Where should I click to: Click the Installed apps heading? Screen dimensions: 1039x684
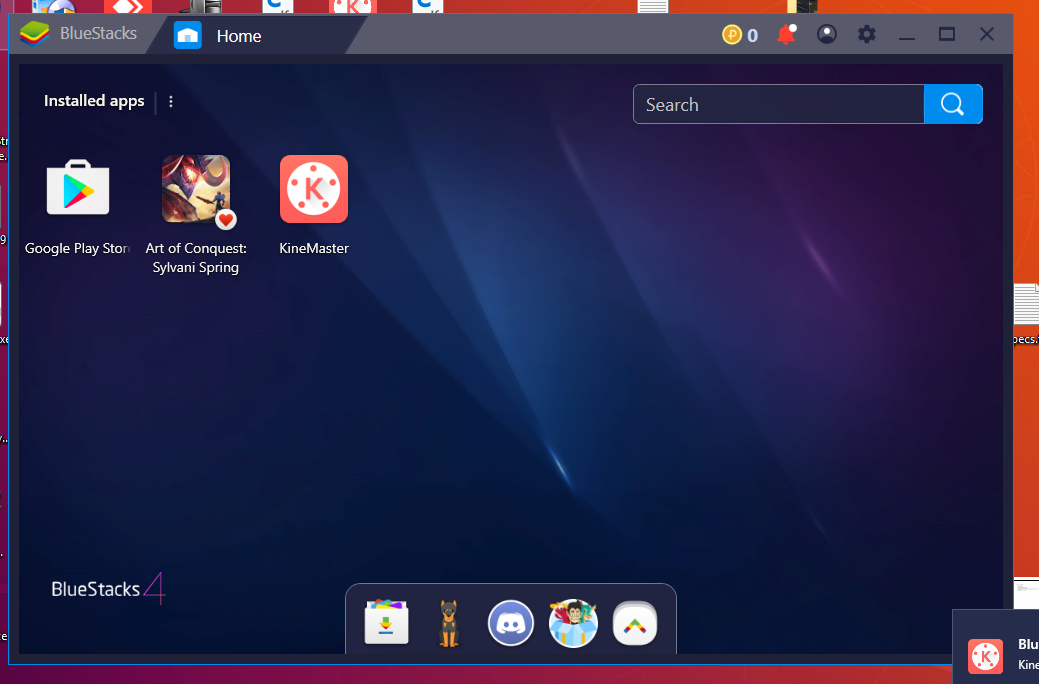coord(94,101)
